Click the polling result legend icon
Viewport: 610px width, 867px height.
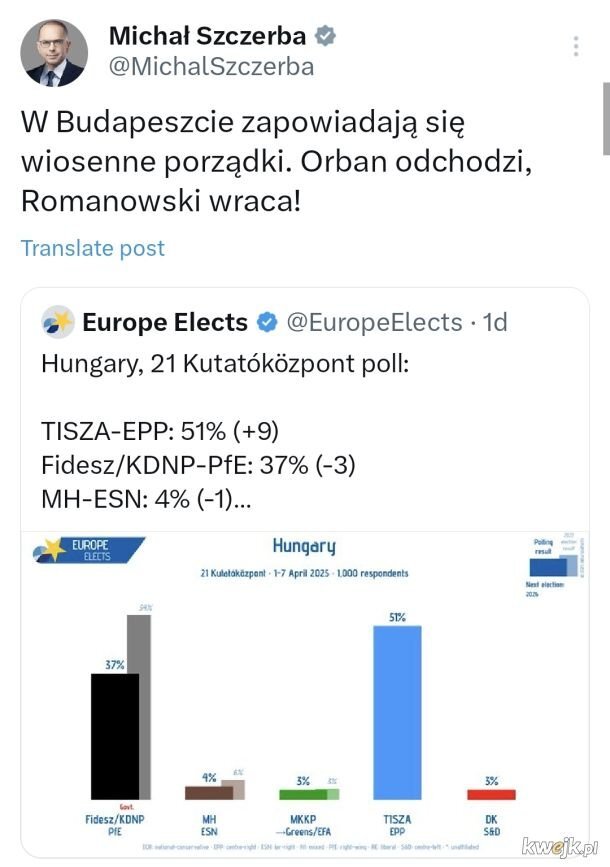click(554, 566)
